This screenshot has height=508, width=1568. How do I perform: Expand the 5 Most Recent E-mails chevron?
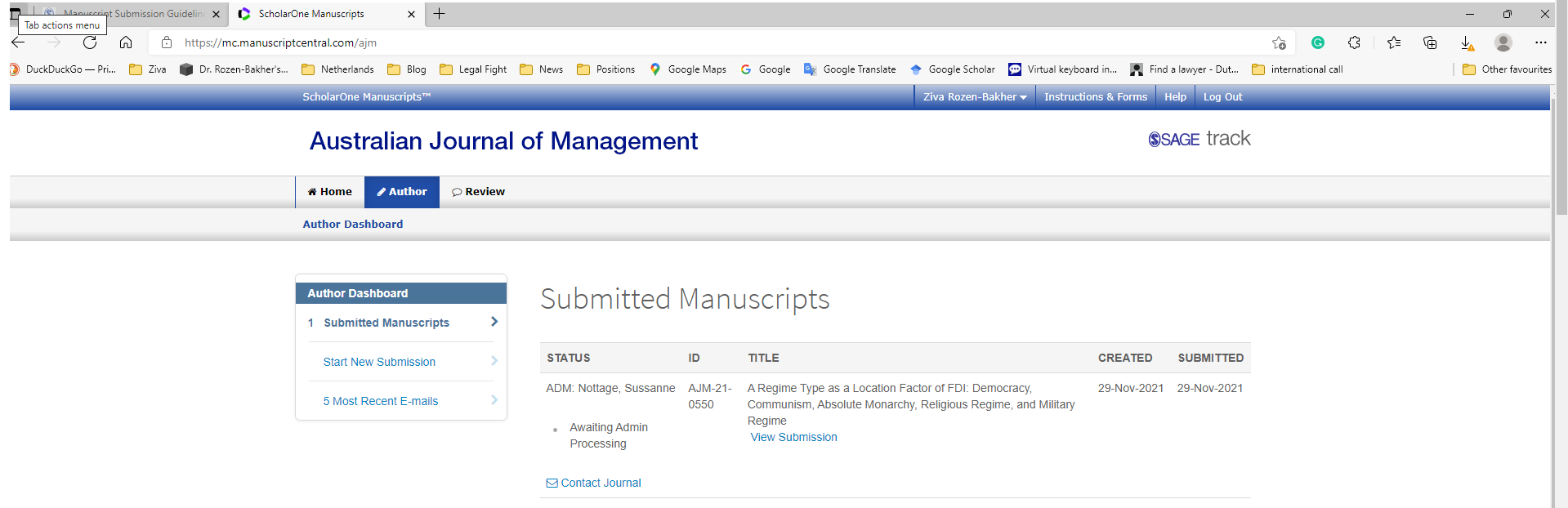[x=494, y=400]
